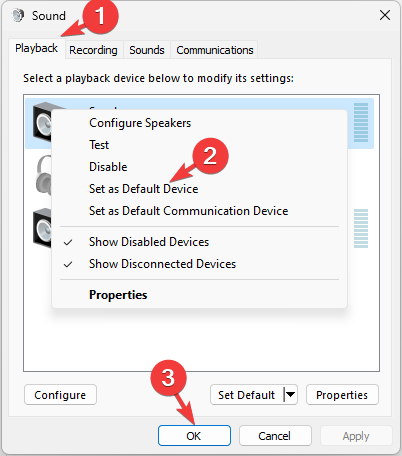Select the top speaker device icon
The image size is (402, 456).
click(42, 122)
